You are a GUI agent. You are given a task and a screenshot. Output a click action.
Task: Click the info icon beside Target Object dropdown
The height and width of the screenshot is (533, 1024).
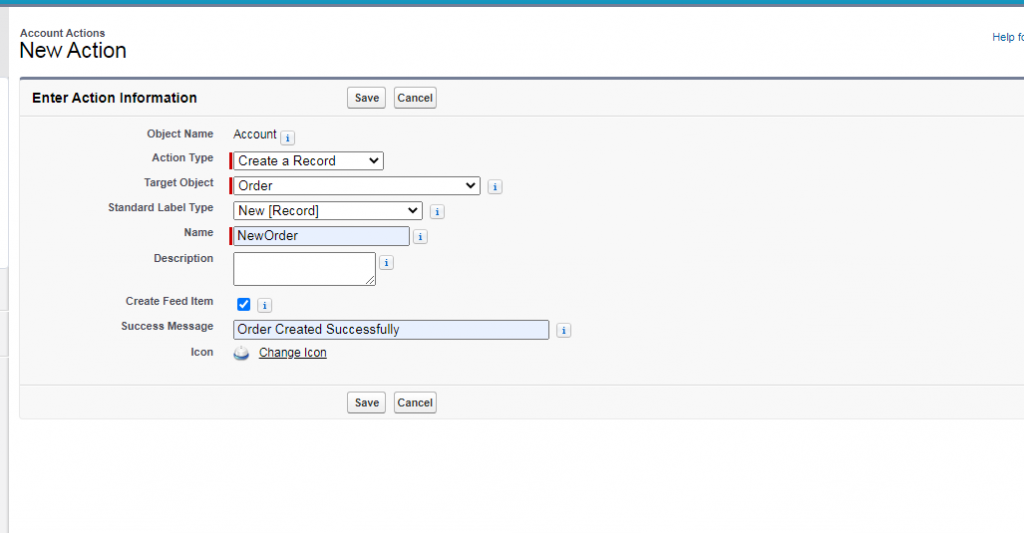pyautogui.click(x=495, y=187)
